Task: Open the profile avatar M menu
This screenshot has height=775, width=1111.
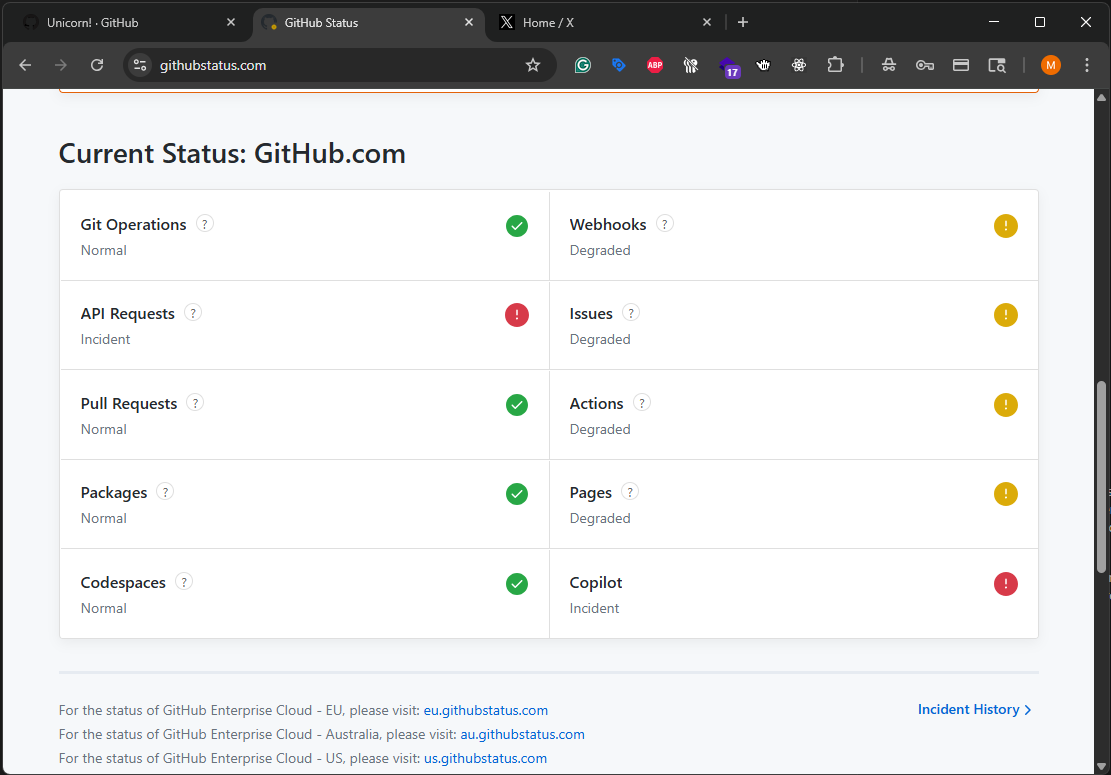Action: tap(1051, 65)
